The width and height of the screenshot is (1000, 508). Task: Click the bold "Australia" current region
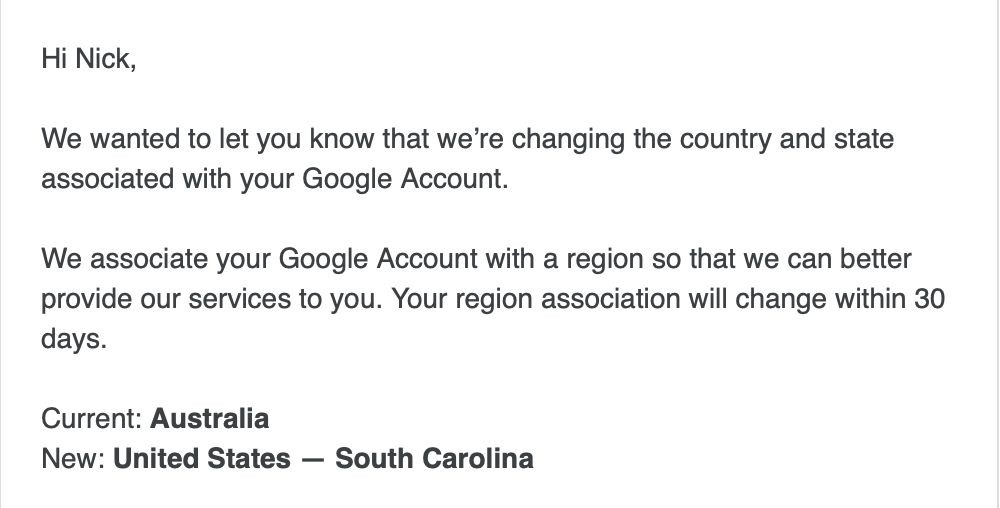coord(210,419)
